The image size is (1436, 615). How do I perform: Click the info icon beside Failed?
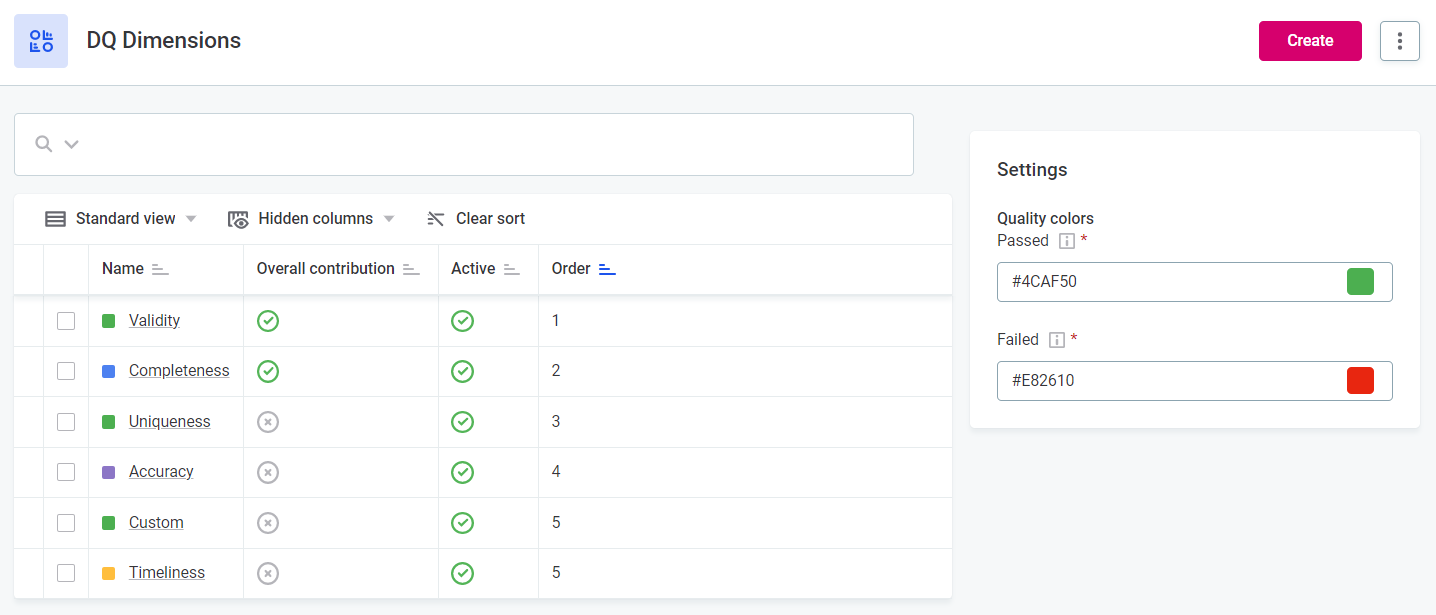click(x=1056, y=340)
